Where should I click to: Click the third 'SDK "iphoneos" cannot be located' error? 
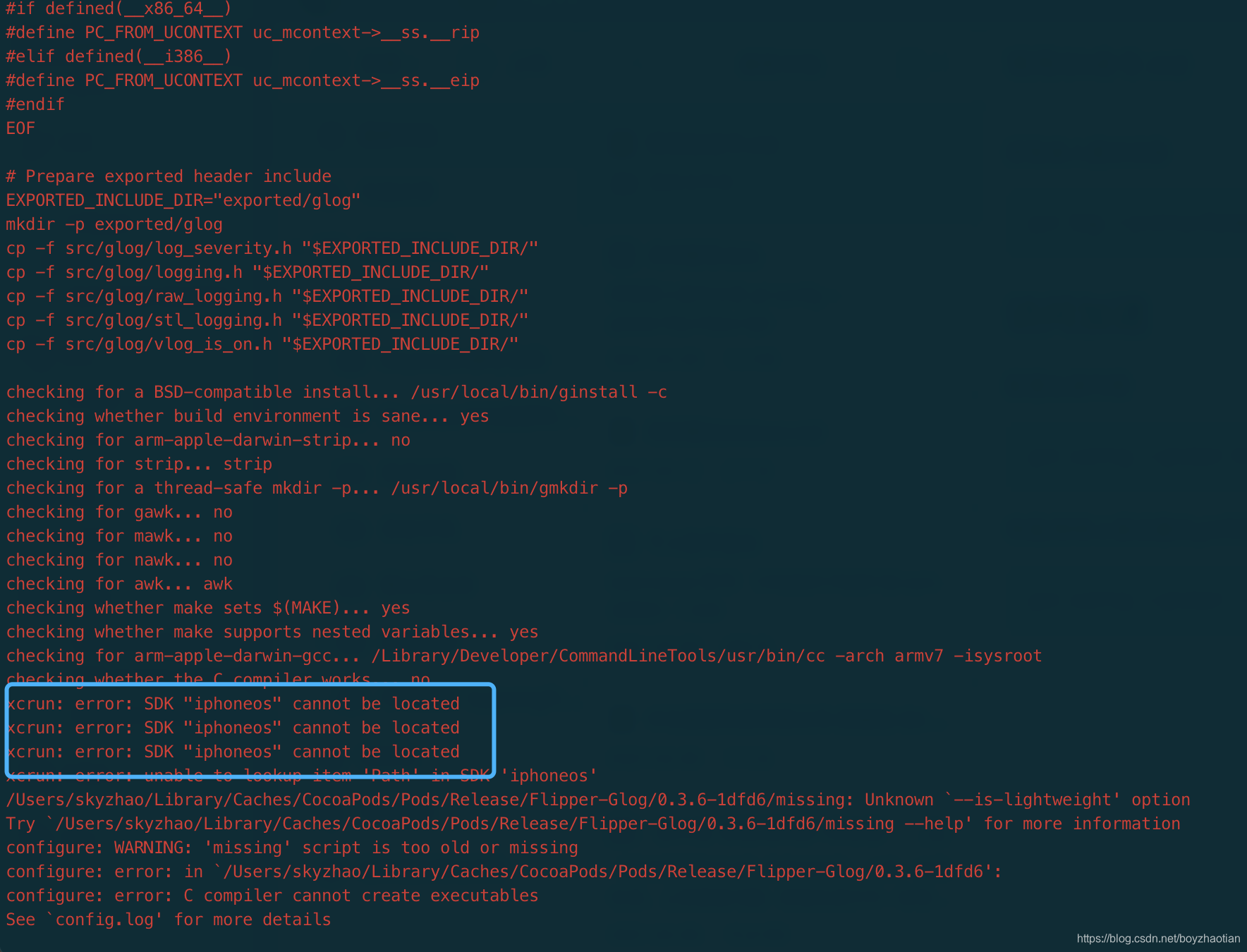(233, 752)
